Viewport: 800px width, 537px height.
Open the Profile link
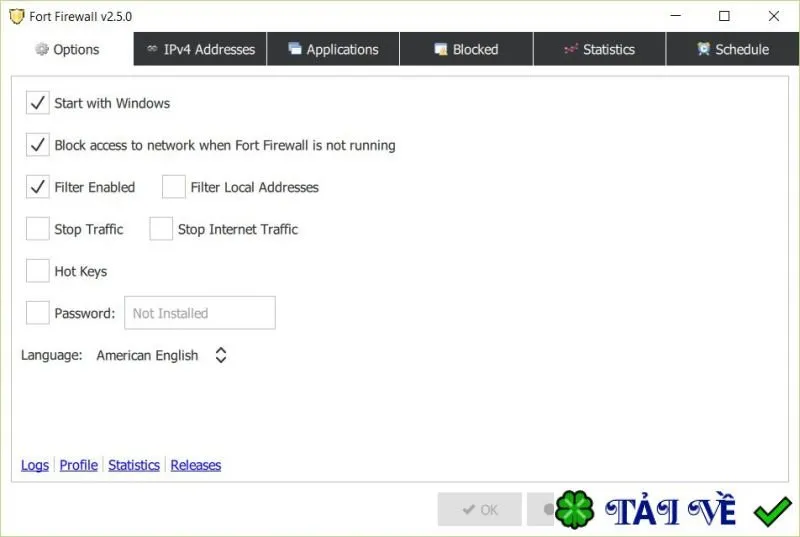click(x=79, y=465)
